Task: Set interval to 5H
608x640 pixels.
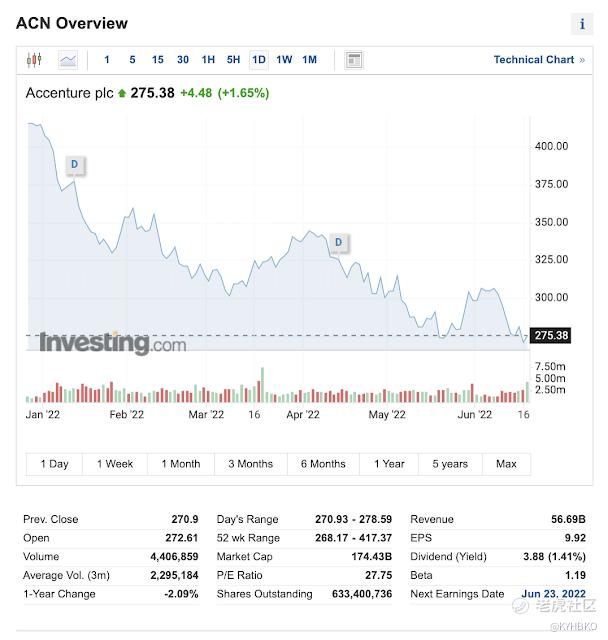Action: click(233, 60)
